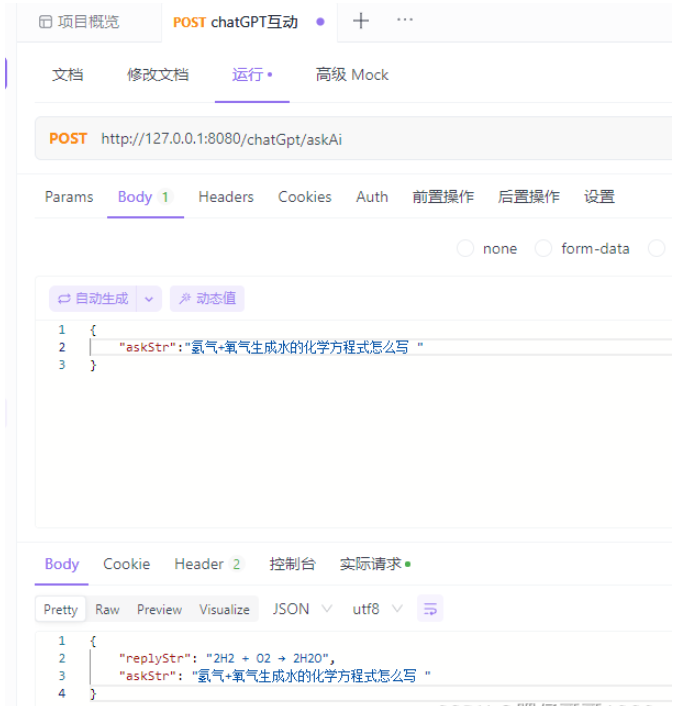This screenshot has width=674, height=706.
Task: Select the radio button after form-data
Action: [x=656, y=248]
